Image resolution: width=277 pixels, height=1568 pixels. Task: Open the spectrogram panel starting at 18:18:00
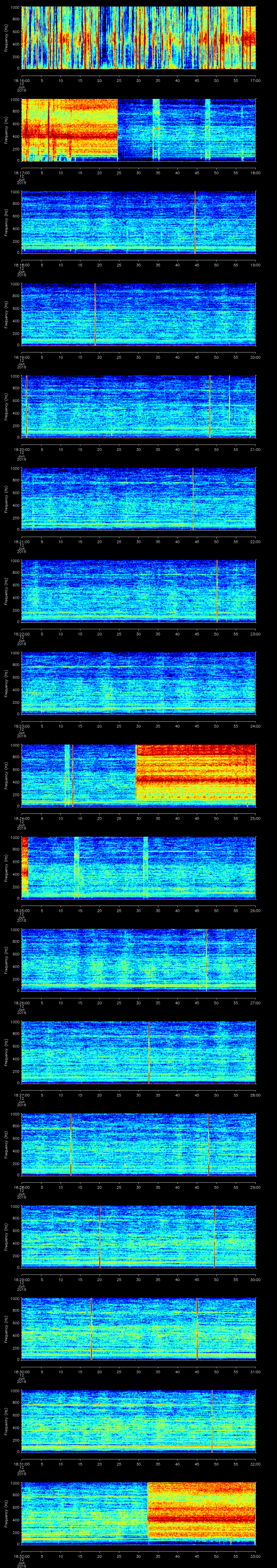coord(139,222)
